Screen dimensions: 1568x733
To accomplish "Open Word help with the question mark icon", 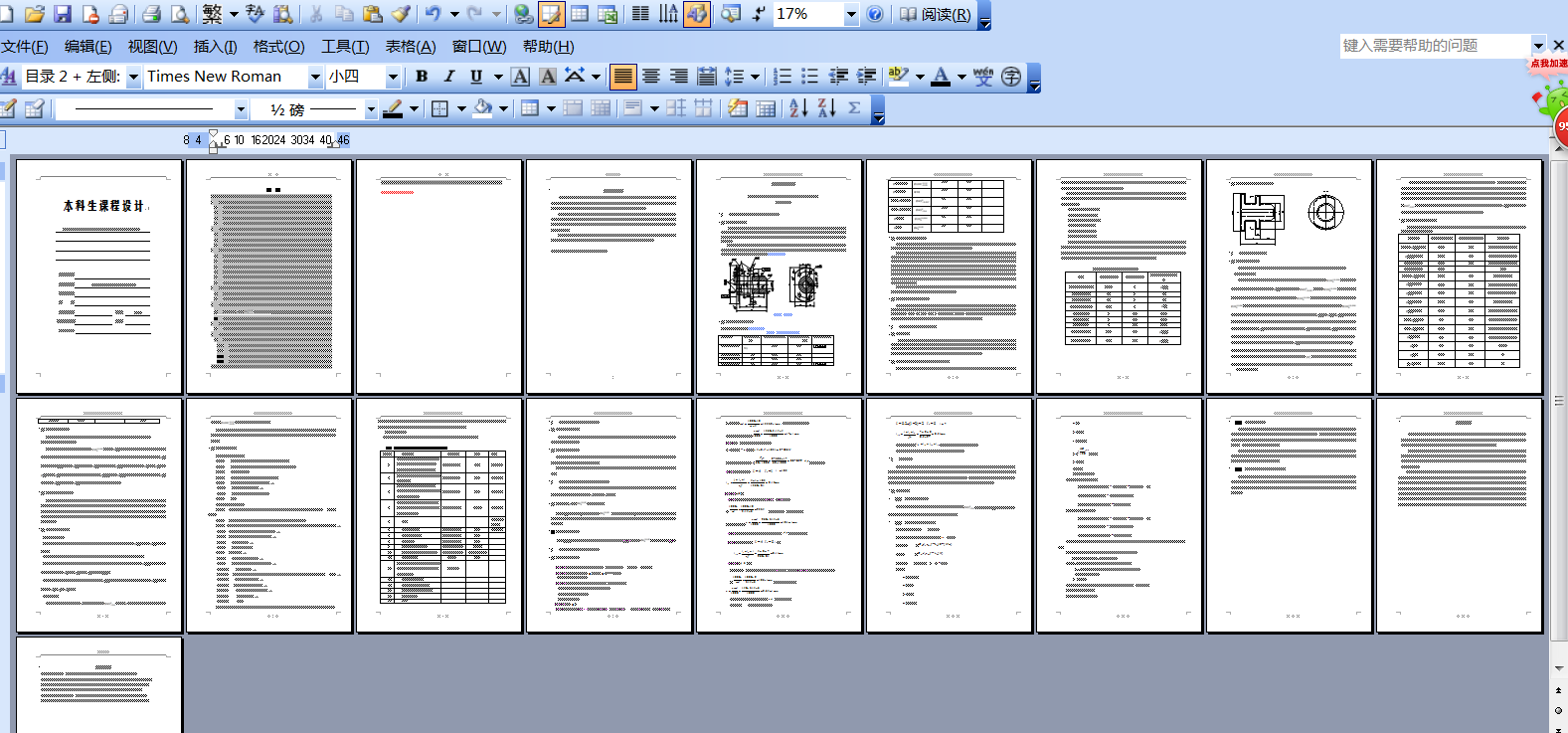I will [x=875, y=14].
